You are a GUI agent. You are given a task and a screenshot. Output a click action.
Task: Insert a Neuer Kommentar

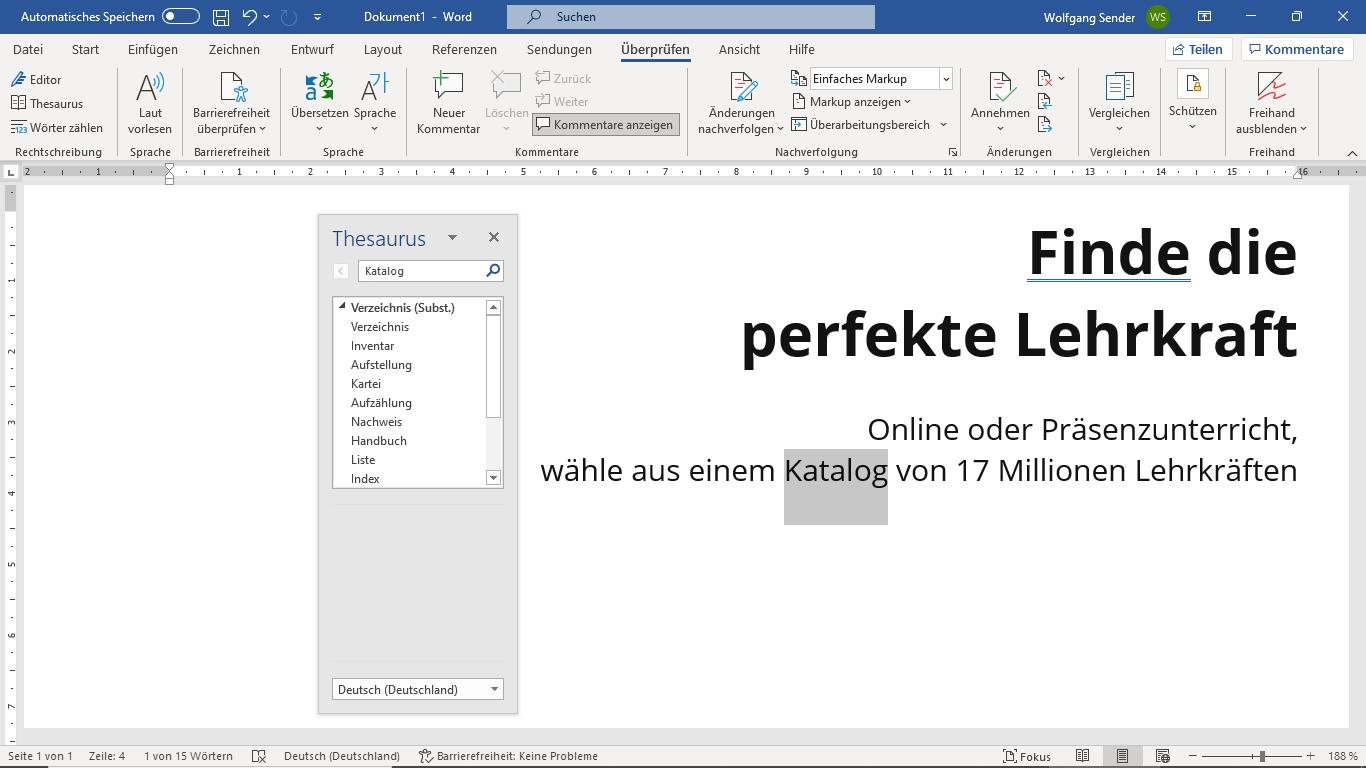448,90
